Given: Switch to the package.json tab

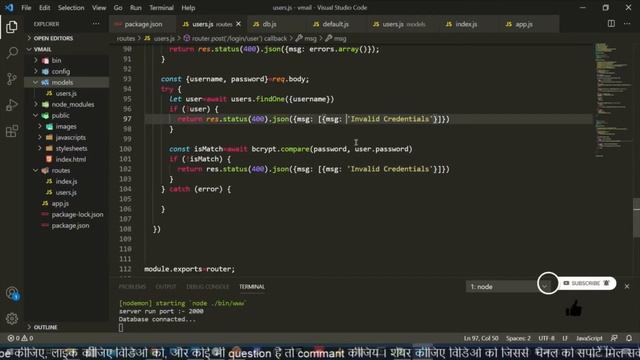Looking at the screenshot, I should 143,24.
